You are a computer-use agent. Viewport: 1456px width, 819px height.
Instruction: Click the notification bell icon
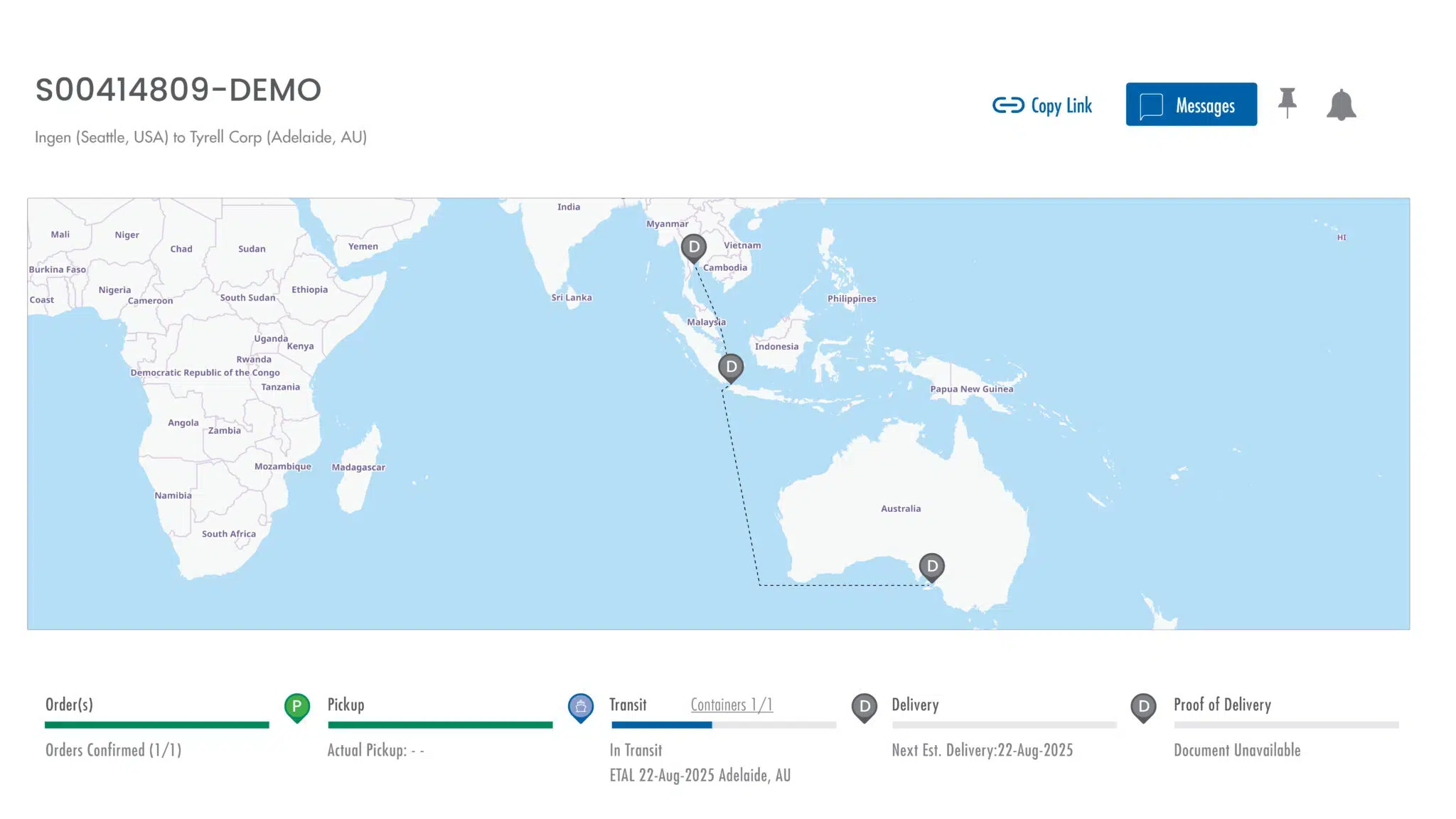click(1341, 105)
